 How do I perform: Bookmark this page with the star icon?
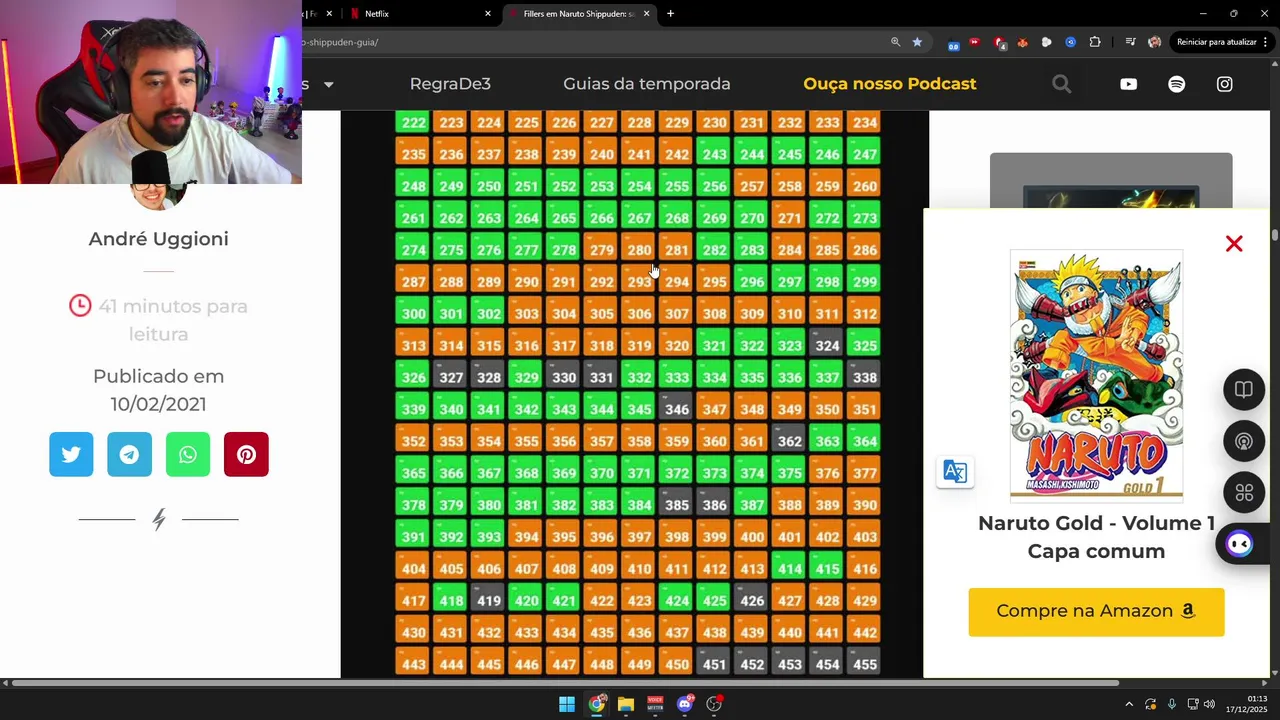tap(917, 42)
